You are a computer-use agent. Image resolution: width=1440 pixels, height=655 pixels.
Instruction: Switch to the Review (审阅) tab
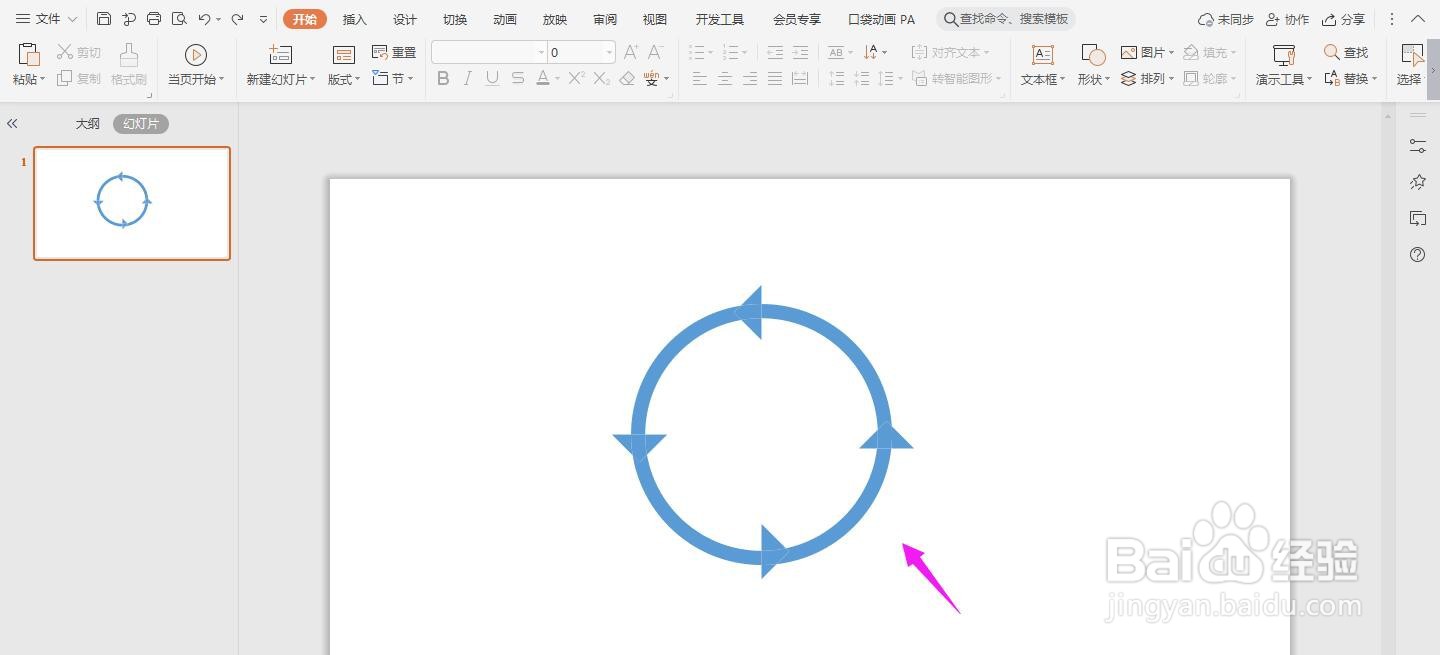tap(605, 19)
